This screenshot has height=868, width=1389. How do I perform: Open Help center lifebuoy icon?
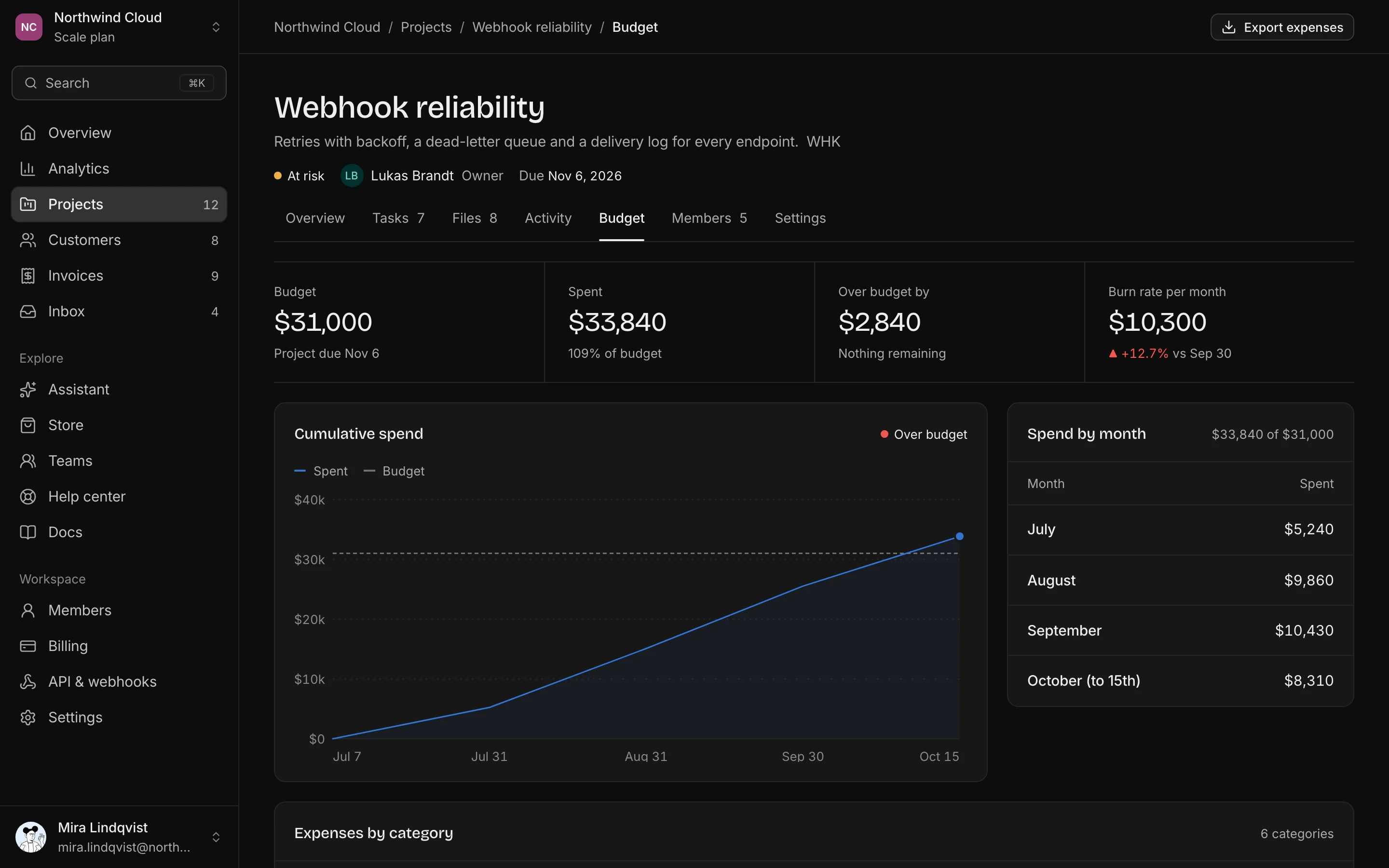coord(27,496)
